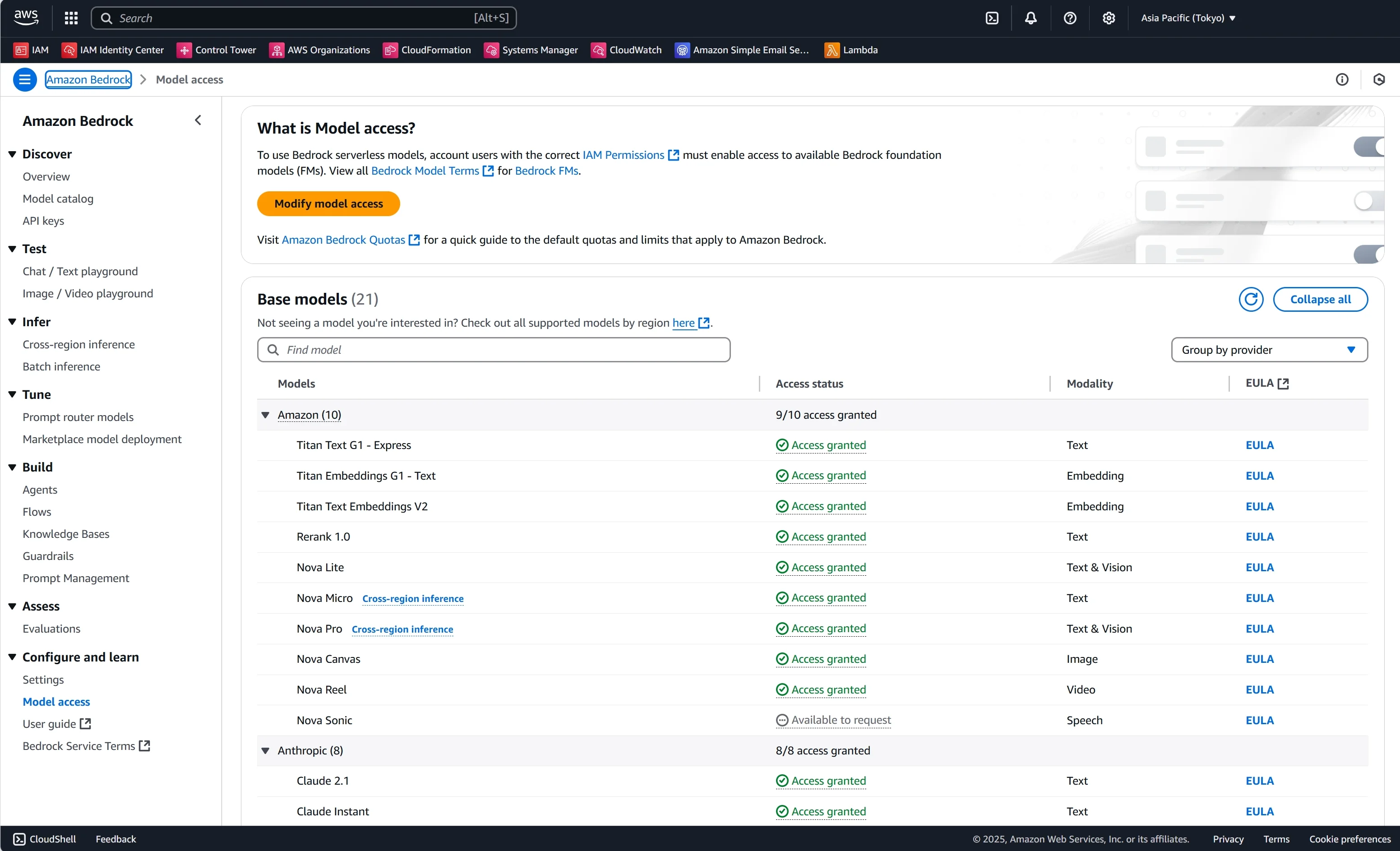
Task: Open CloudShell from the footer
Action: (44, 839)
